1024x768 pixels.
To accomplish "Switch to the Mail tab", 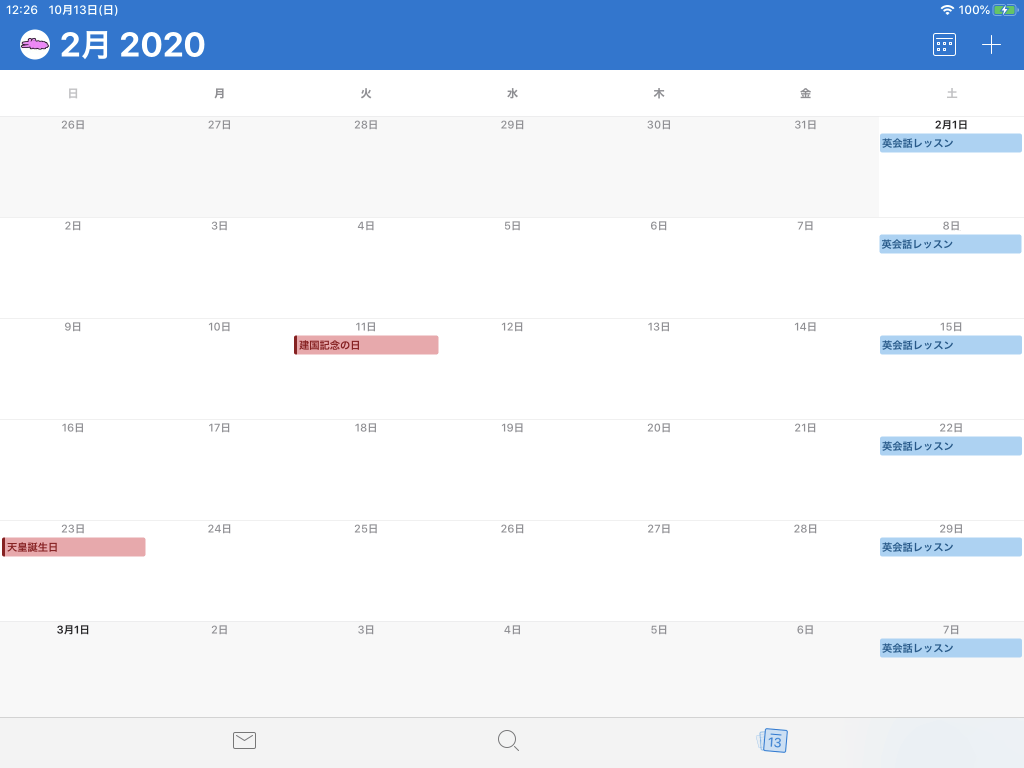I will point(244,740).
